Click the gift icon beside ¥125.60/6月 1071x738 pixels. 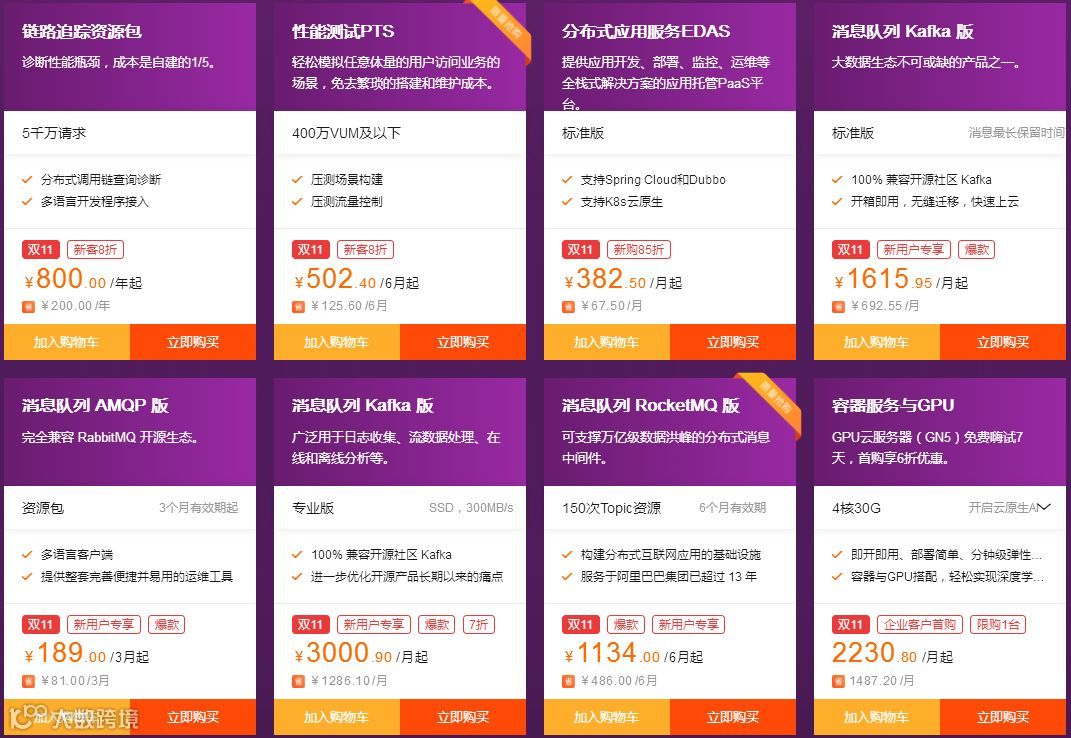coord(298,307)
